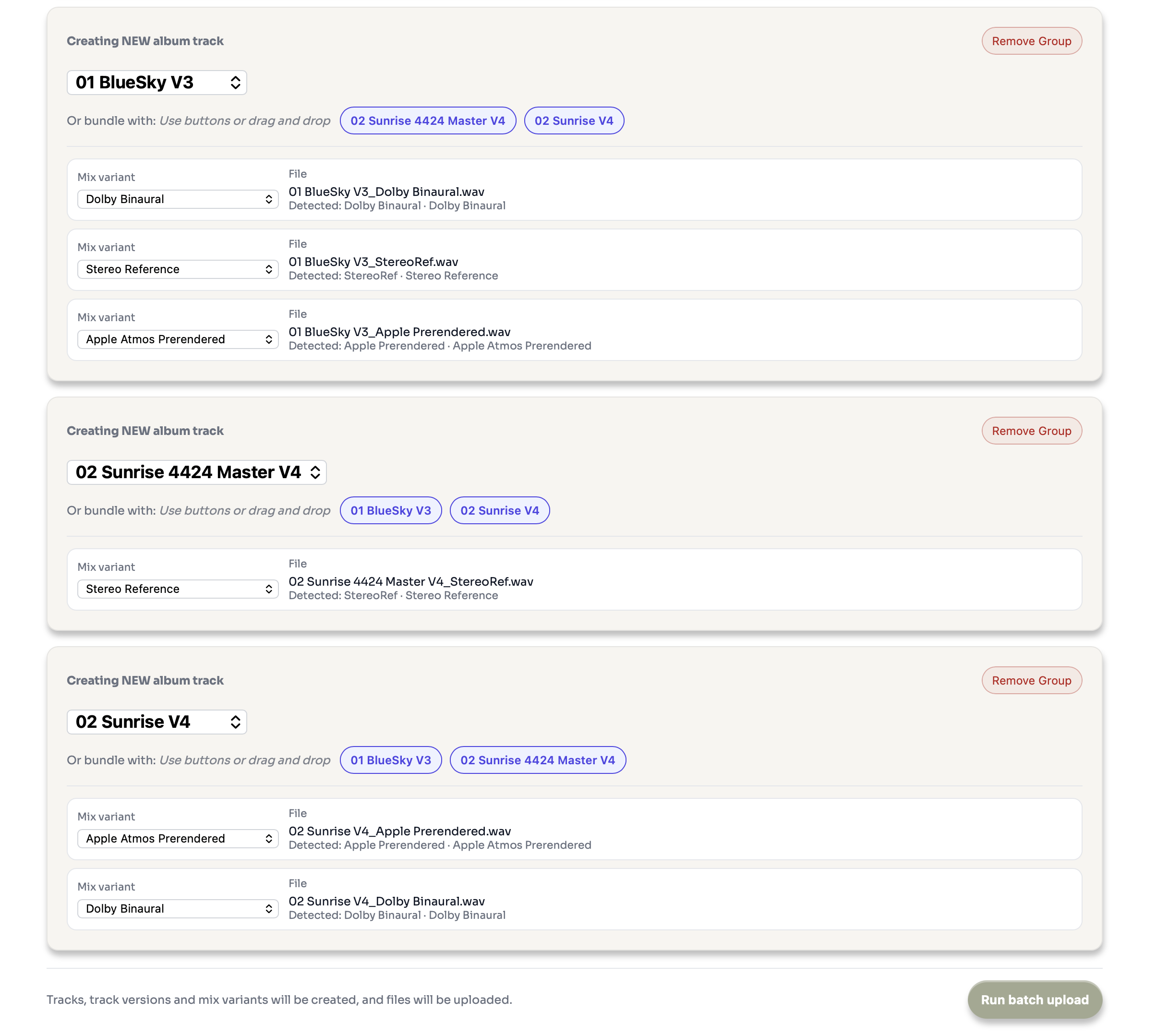
Task: Bundle Sunrise V4 group with 02 Sunrise 4424 Master V4
Action: point(537,760)
